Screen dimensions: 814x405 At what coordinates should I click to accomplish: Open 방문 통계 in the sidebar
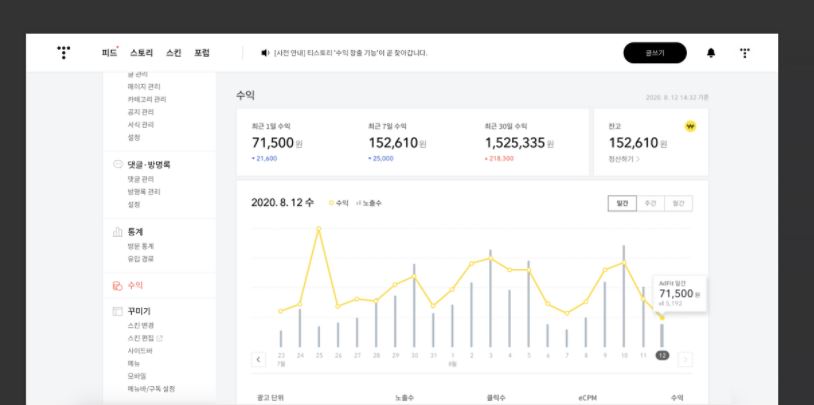point(141,246)
